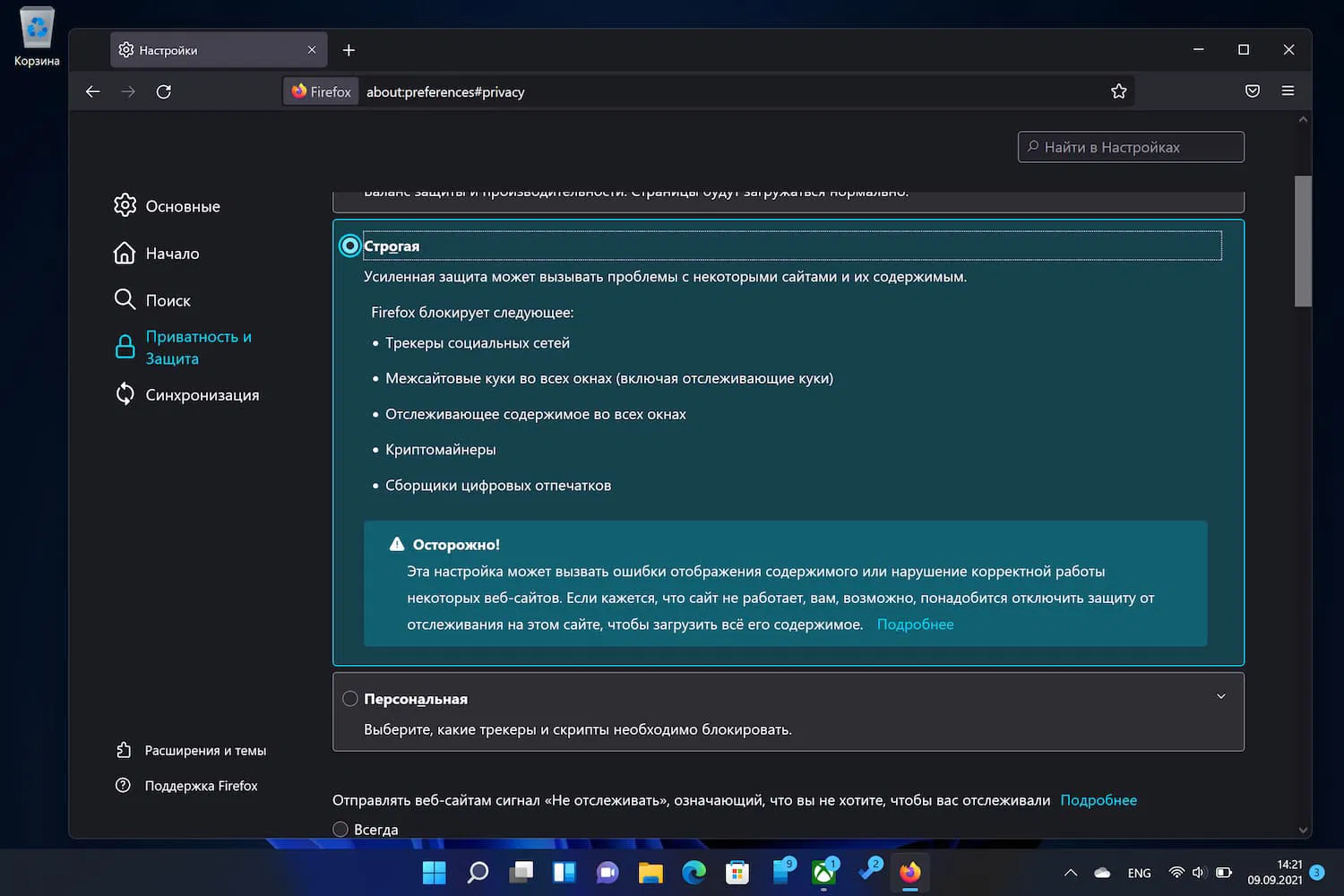Image resolution: width=1344 pixels, height=896 pixels.
Task: Launch Microsoft Edge from the taskbar
Action: (x=694, y=873)
